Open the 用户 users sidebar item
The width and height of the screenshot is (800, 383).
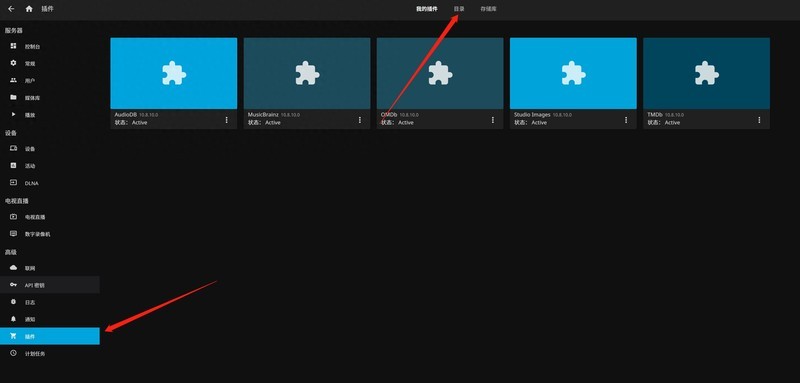pos(50,81)
